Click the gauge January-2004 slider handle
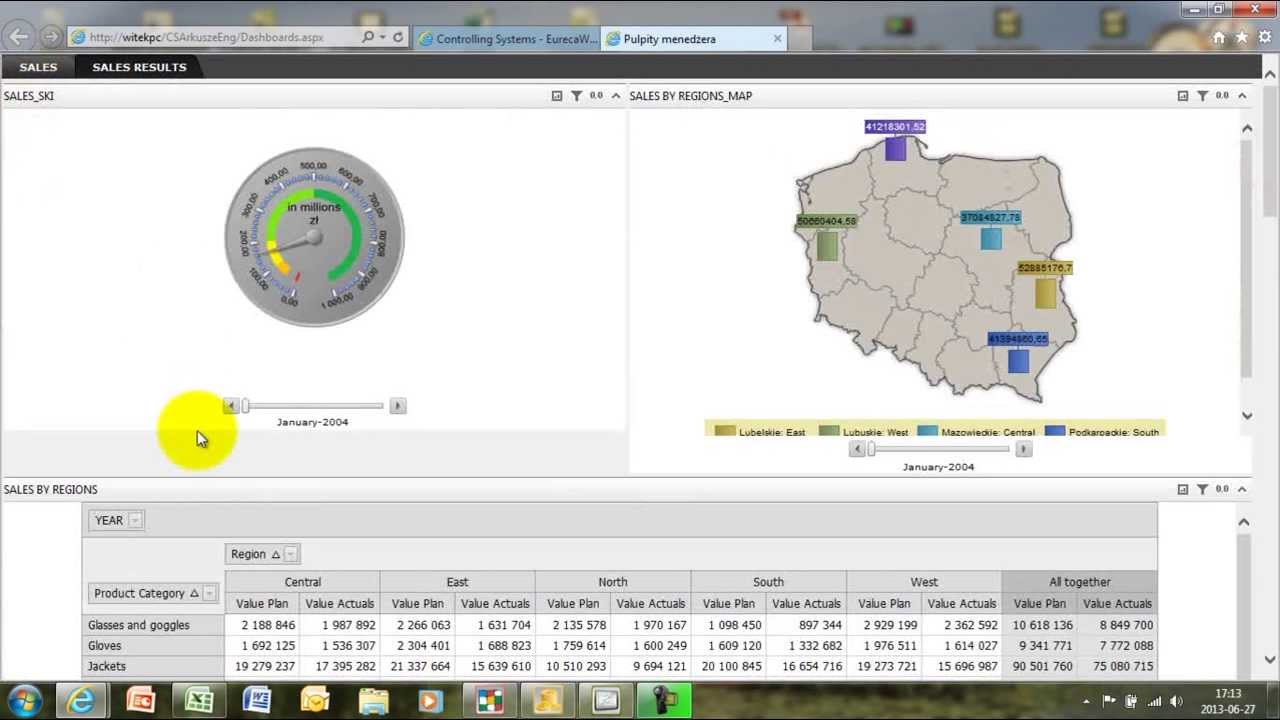 click(245, 406)
